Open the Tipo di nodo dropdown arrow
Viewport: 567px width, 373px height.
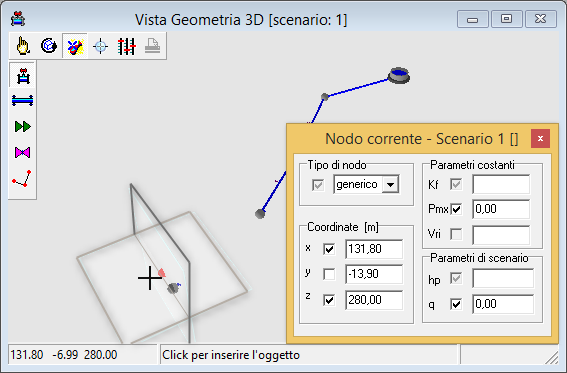point(391,185)
